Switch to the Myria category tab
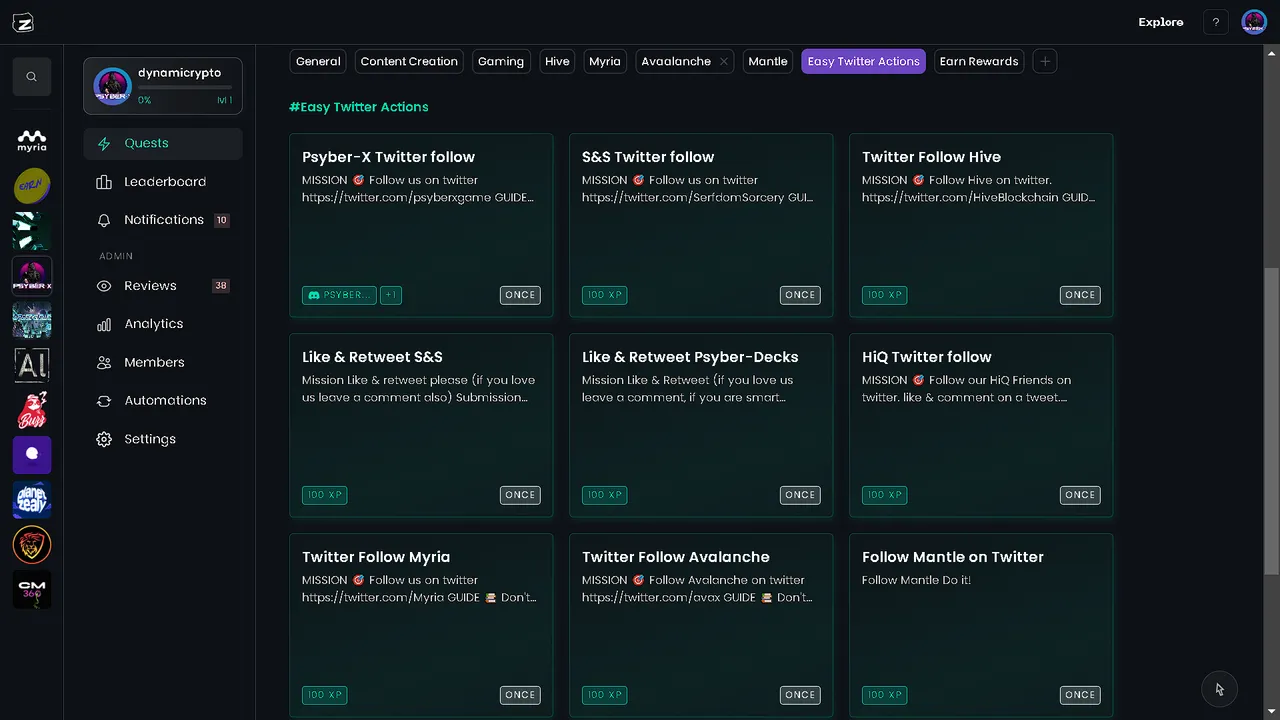The image size is (1280, 720). [605, 61]
